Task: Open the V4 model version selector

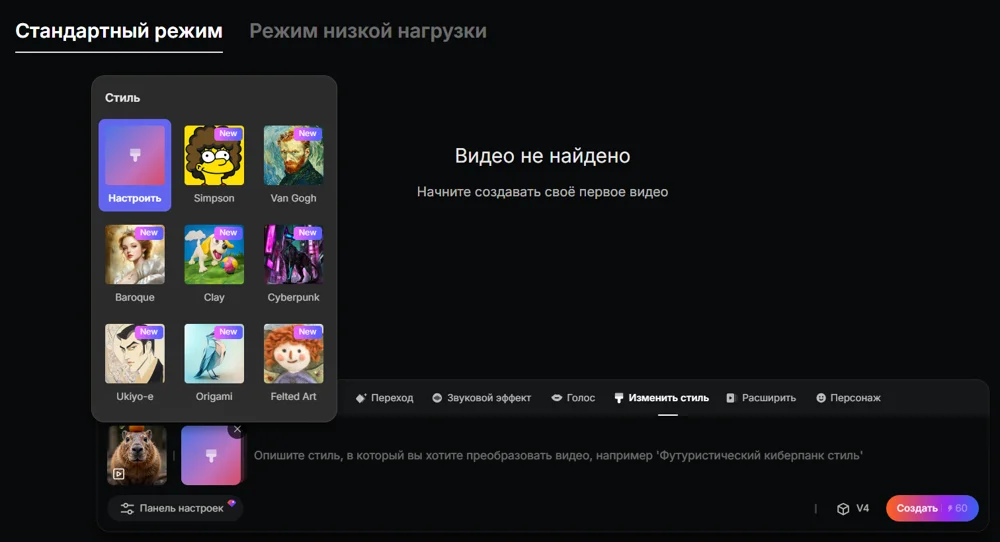Action: tap(853, 508)
